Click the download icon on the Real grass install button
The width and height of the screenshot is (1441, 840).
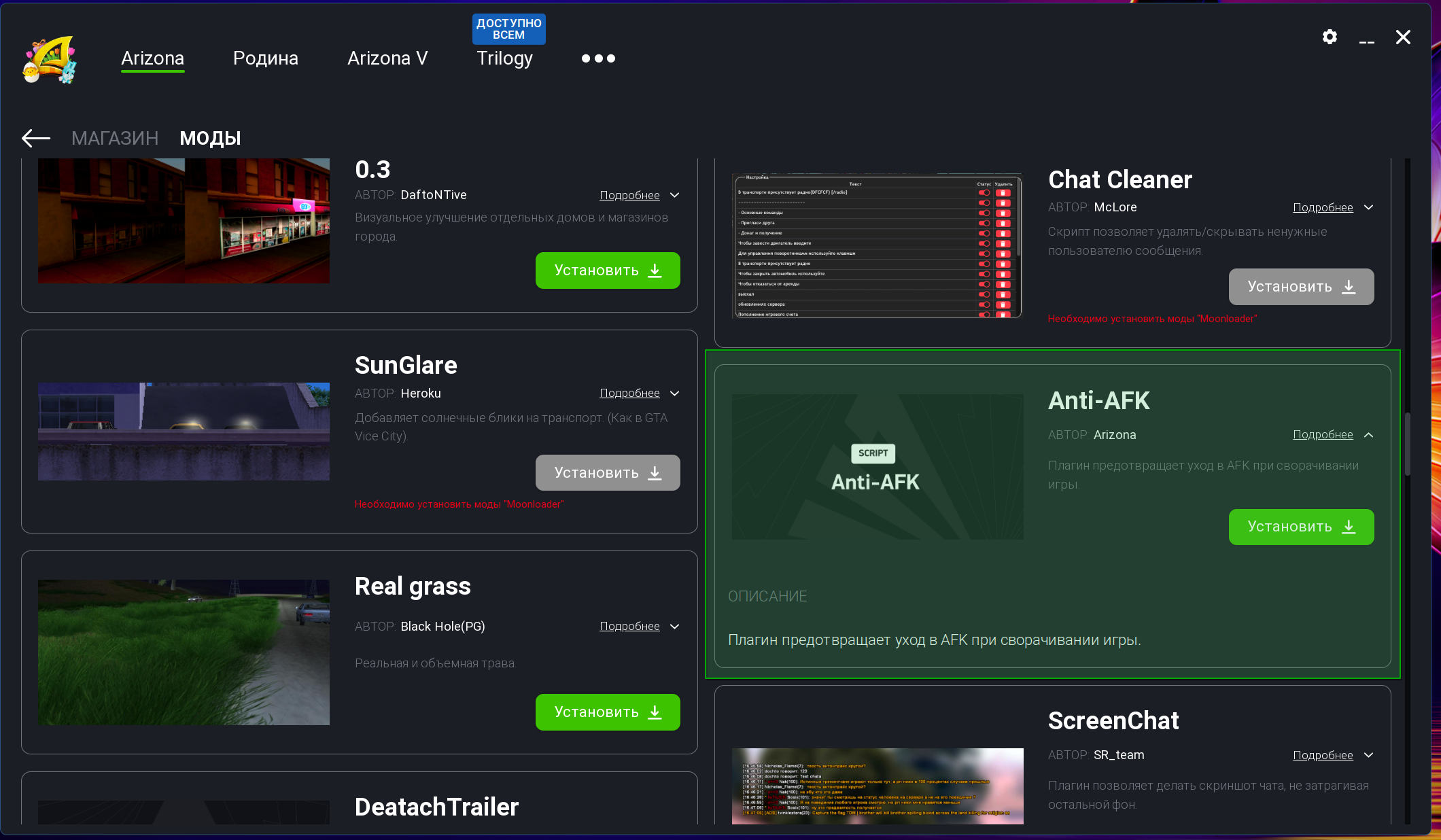655,712
